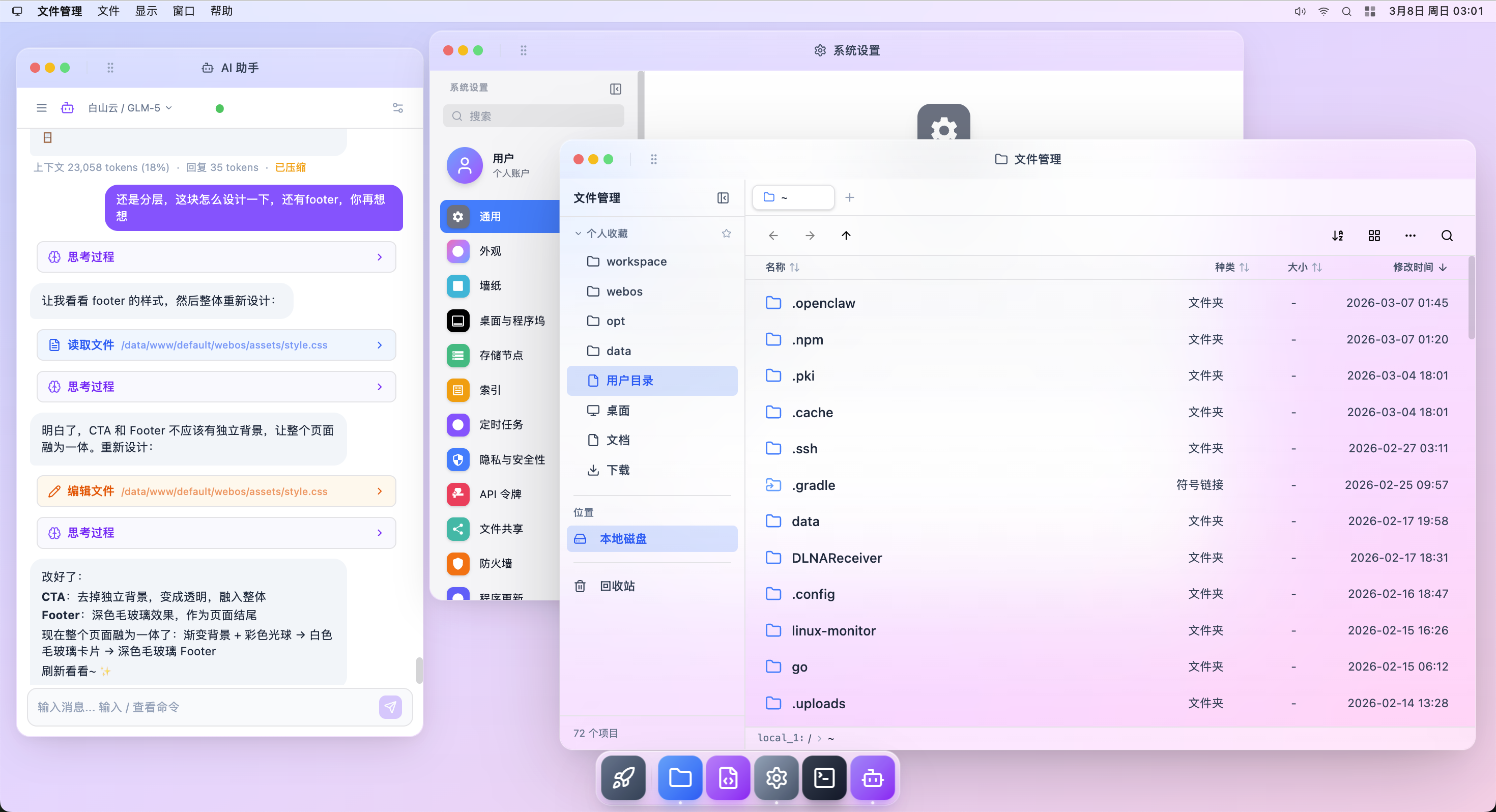Switch file manager to grid view
This screenshot has height=812, width=1496.
tap(1374, 235)
